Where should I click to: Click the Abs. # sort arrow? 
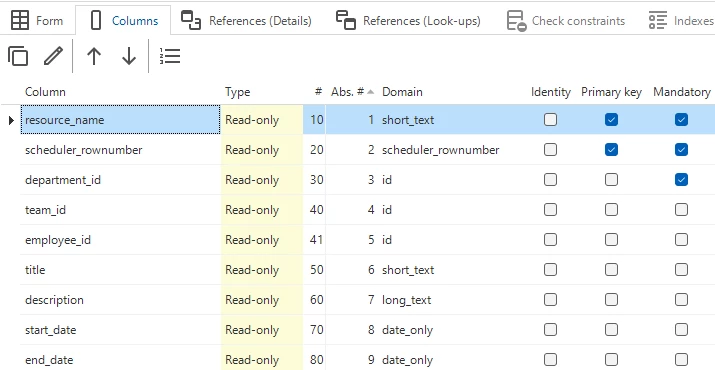tap(370, 92)
